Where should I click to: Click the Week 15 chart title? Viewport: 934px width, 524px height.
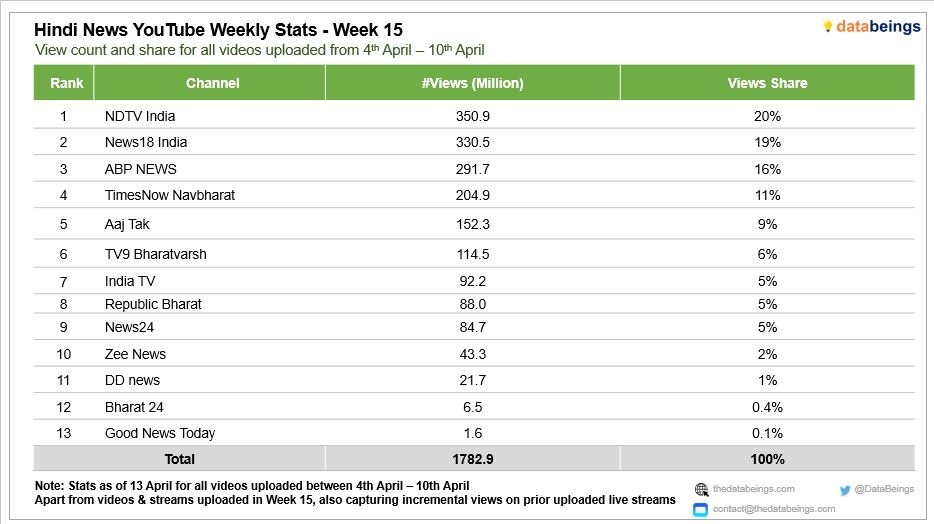click(218, 30)
